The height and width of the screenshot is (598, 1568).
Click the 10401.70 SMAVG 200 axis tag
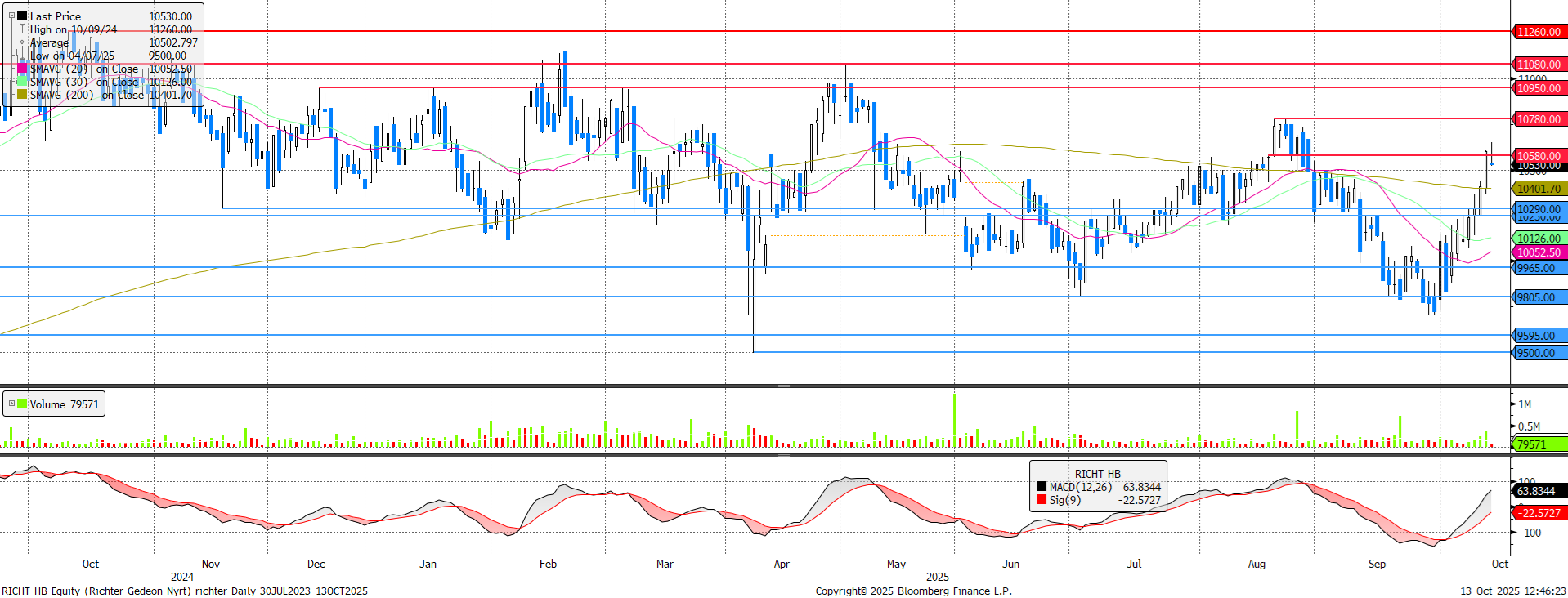tap(1539, 189)
